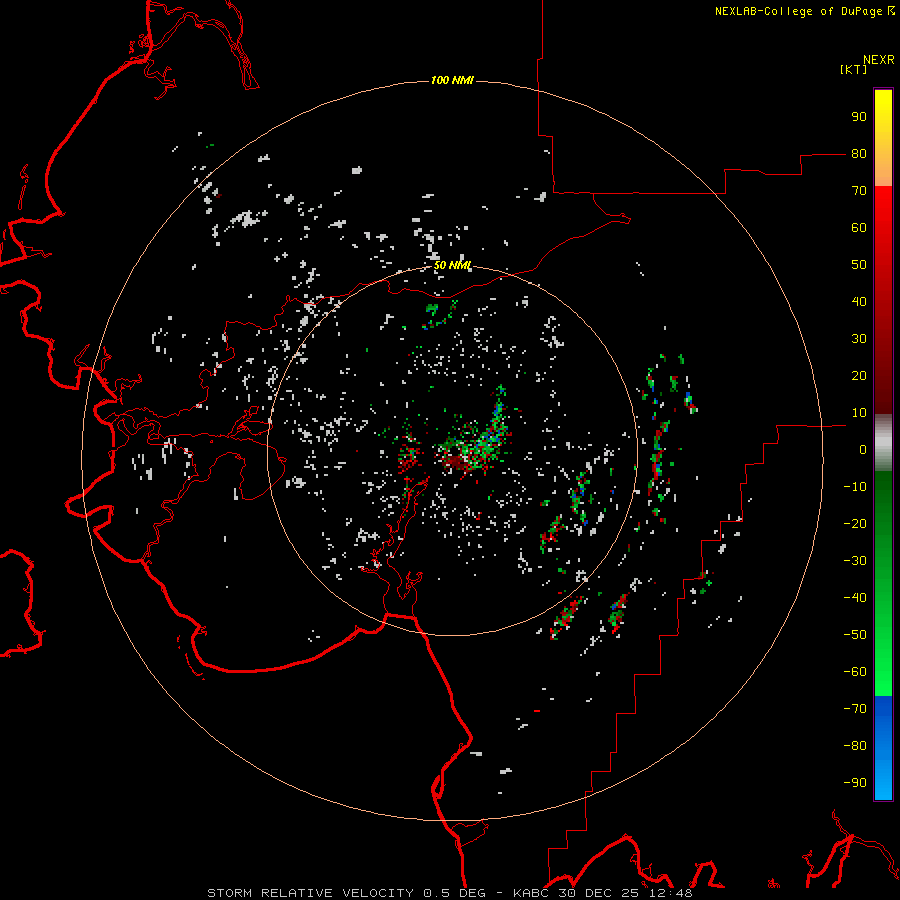The height and width of the screenshot is (900, 900).
Task: Click the -40 scale value
Action: click(x=855, y=598)
